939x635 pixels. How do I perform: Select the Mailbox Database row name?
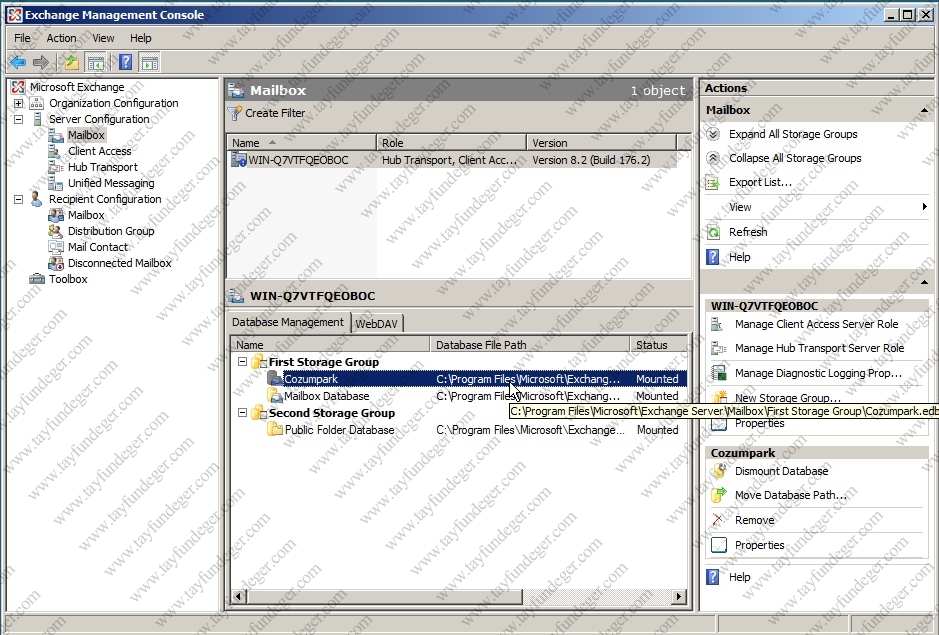(326, 396)
